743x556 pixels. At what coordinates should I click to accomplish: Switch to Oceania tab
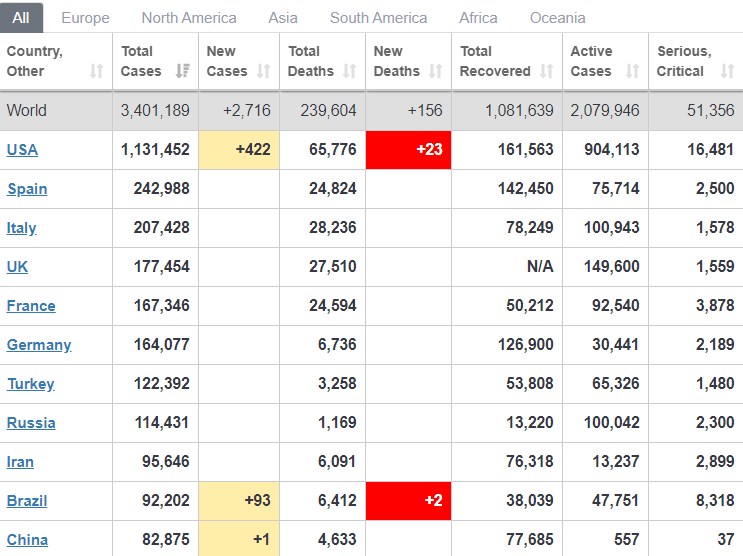point(557,18)
